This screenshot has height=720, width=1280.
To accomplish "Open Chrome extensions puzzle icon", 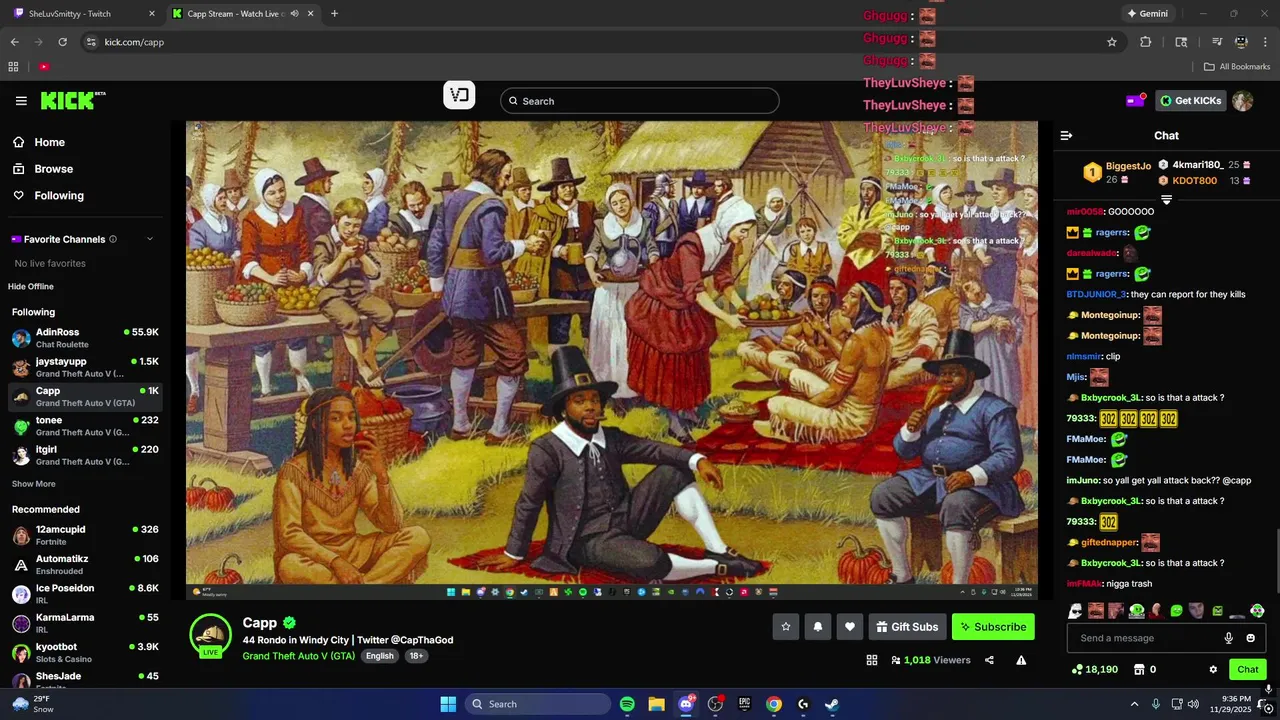I will [x=1146, y=42].
